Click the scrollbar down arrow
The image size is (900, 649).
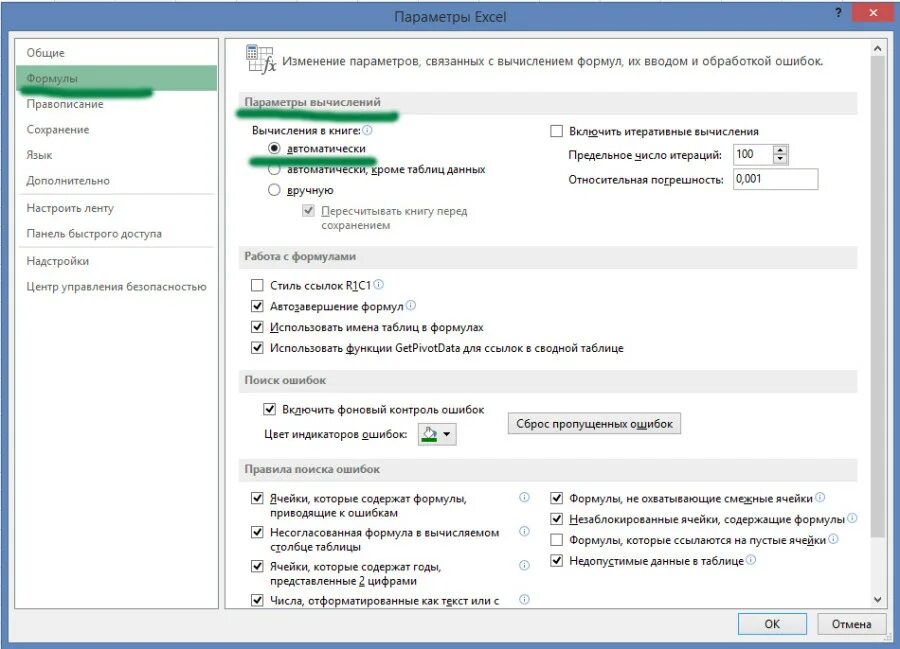878,599
